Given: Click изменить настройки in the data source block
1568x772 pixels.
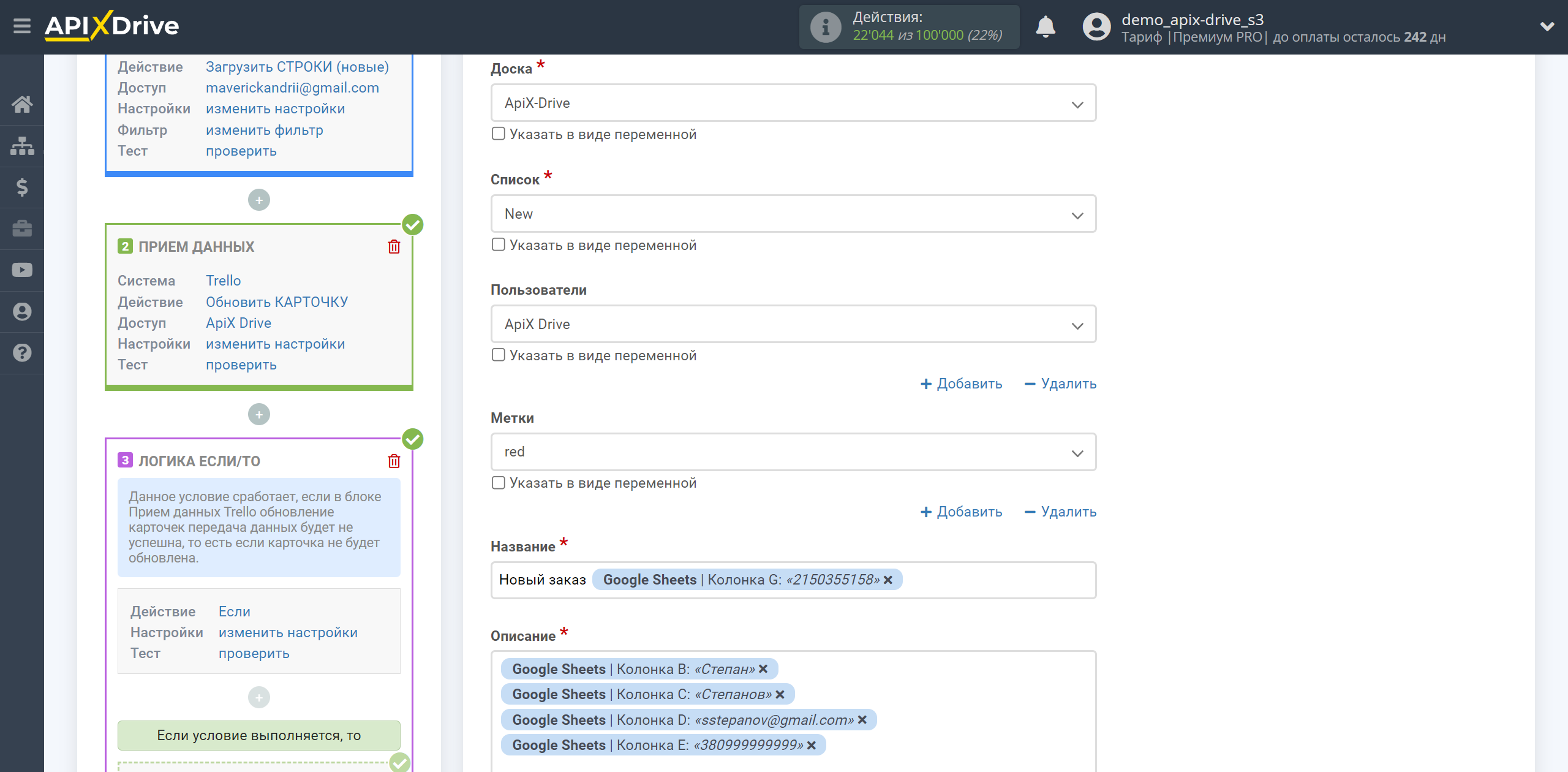Looking at the screenshot, I should [275, 108].
